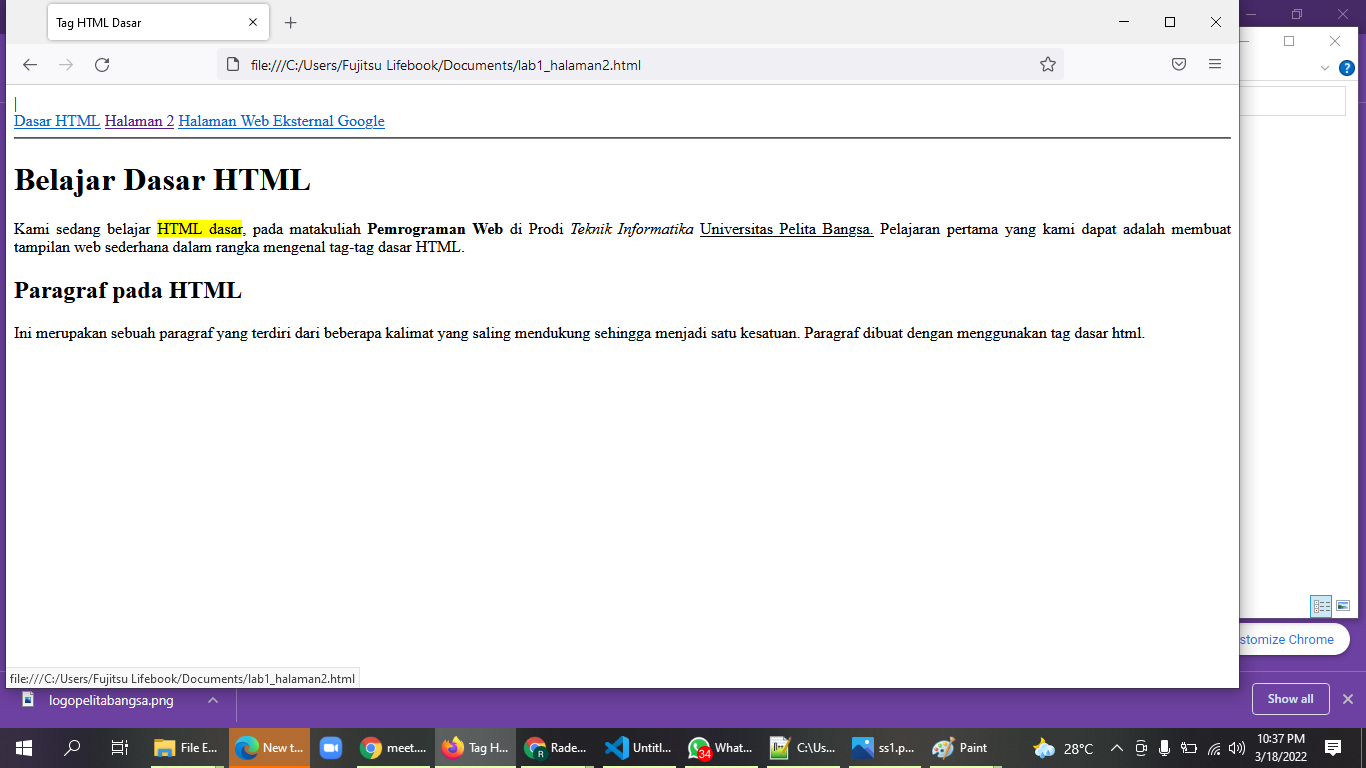Switch to Microsoft Edge on the taskbar
This screenshot has width=1366, height=768.
tap(269, 747)
